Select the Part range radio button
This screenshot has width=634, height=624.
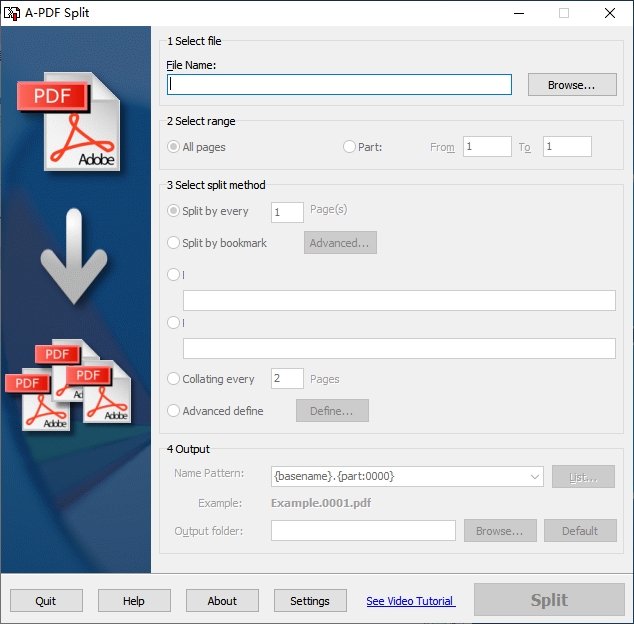(x=349, y=146)
